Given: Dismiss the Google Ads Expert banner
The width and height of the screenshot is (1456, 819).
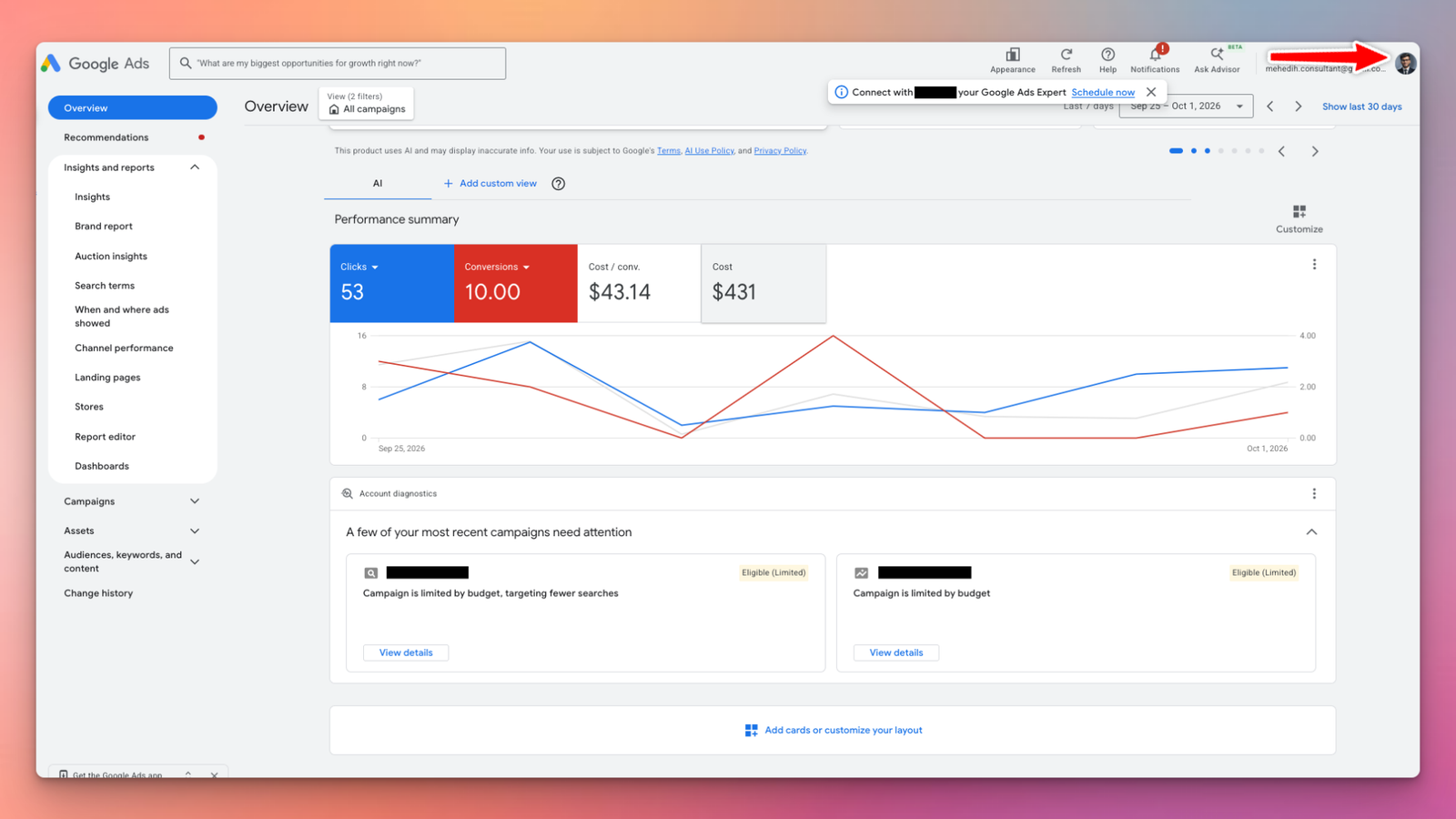Looking at the screenshot, I should tap(1151, 92).
